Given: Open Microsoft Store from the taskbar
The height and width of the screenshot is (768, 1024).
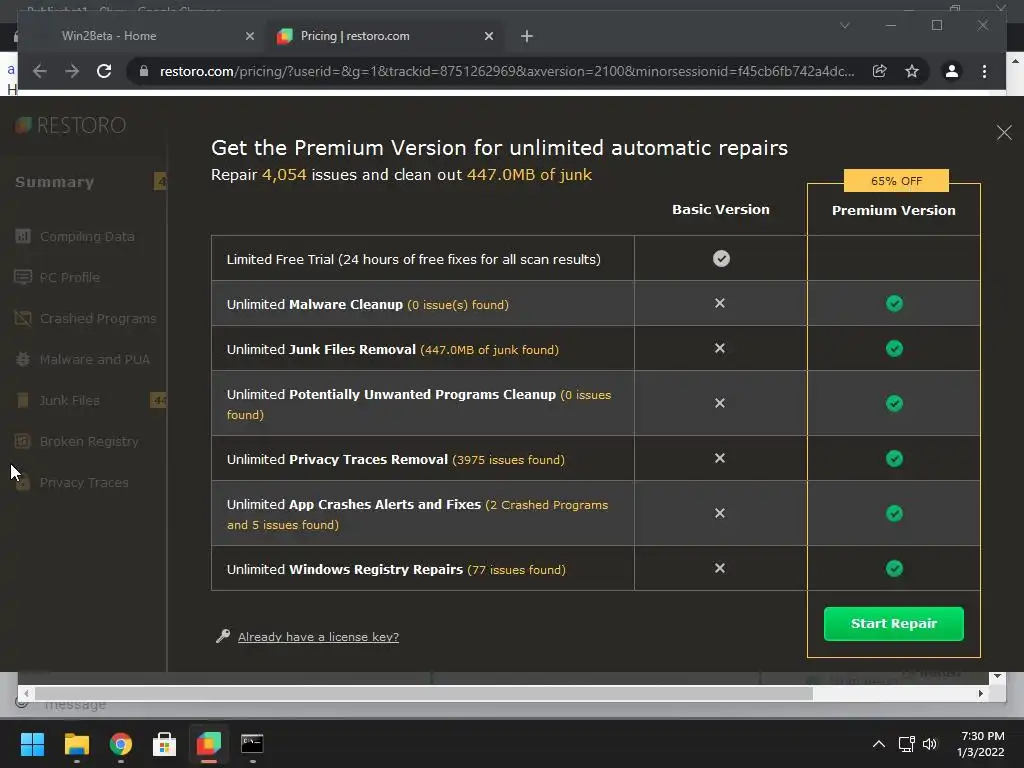Looking at the screenshot, I should [x=165, y=744].
